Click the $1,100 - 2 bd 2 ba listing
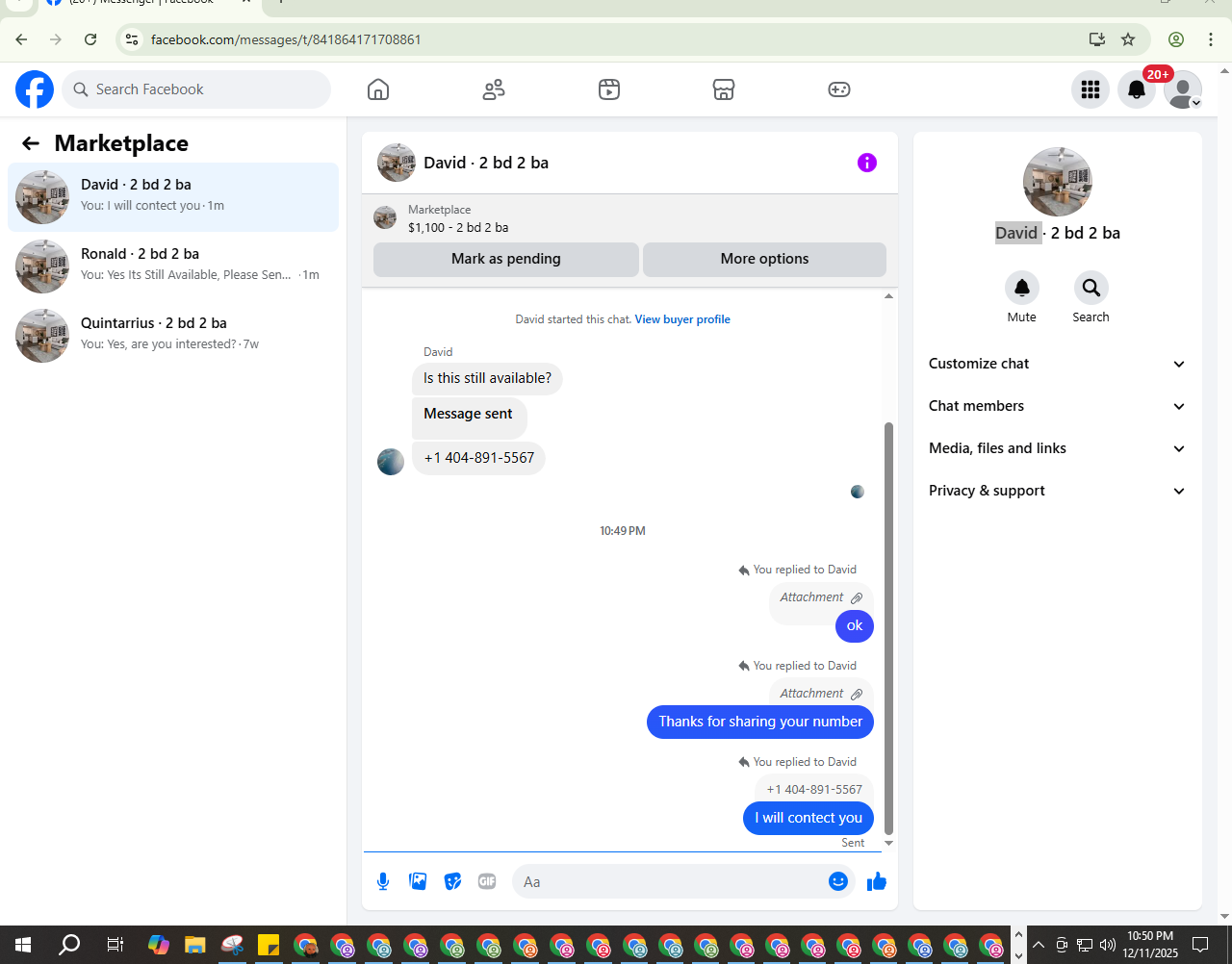This screenshot has height=964, width=1232. (458, 228)
